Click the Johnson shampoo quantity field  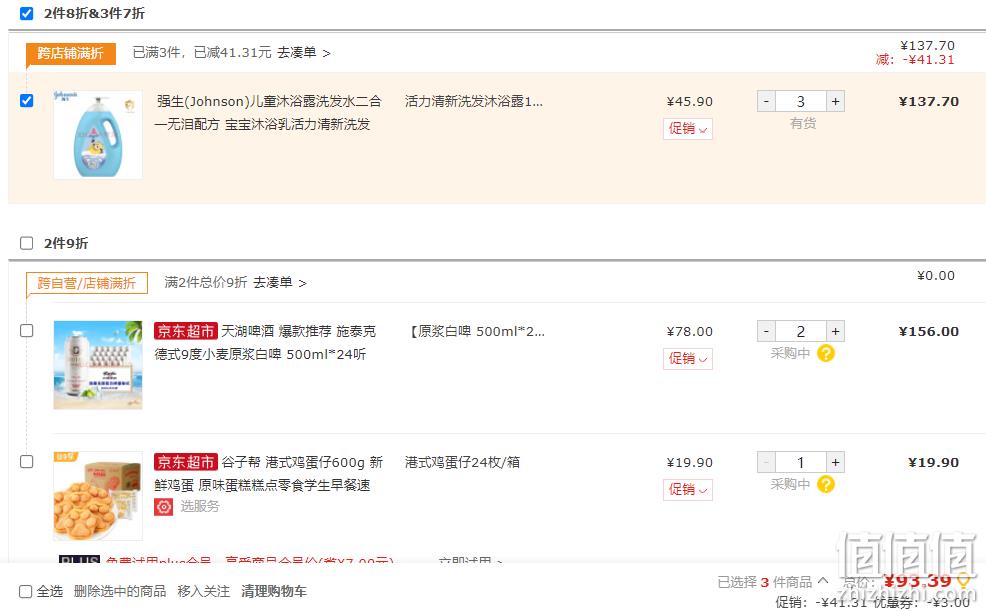point(800,101)
